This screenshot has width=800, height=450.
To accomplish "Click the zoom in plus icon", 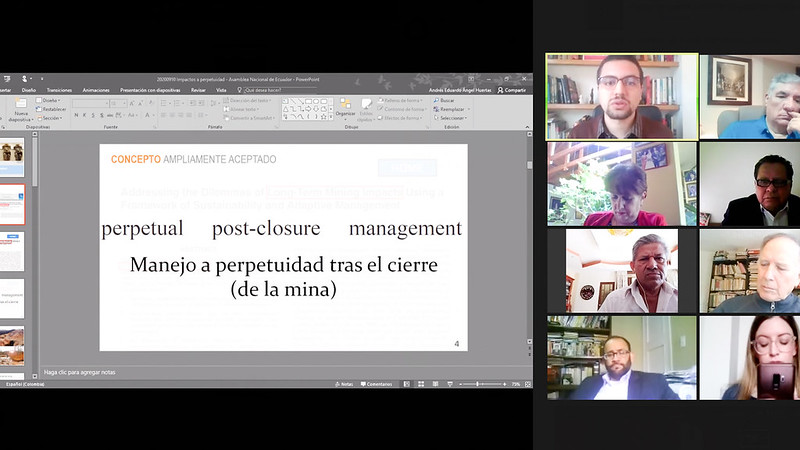I will [505, 384].
